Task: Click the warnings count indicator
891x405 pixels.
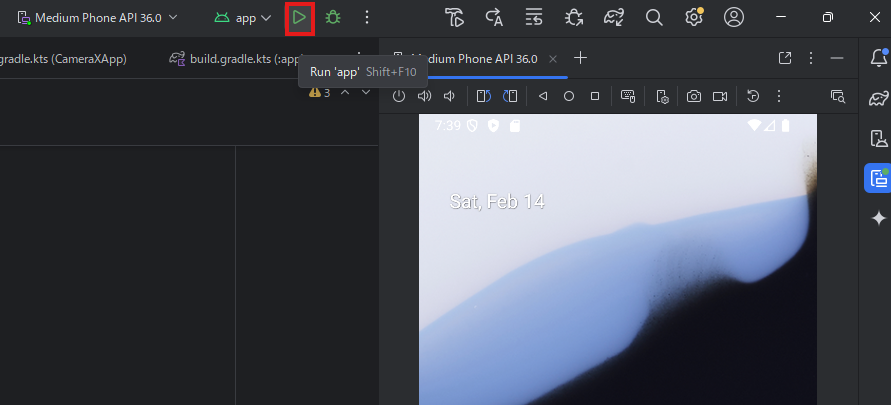Action: (320, 92)
